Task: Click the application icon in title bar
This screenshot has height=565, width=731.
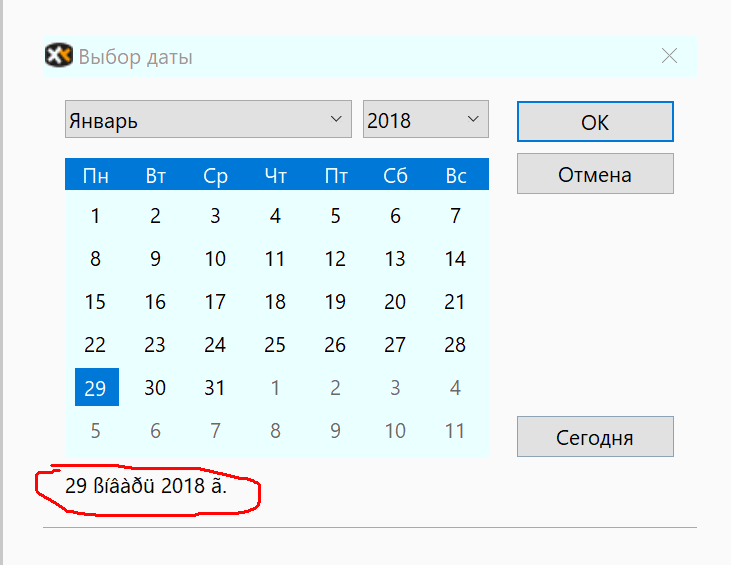Action: click(59, 56)
